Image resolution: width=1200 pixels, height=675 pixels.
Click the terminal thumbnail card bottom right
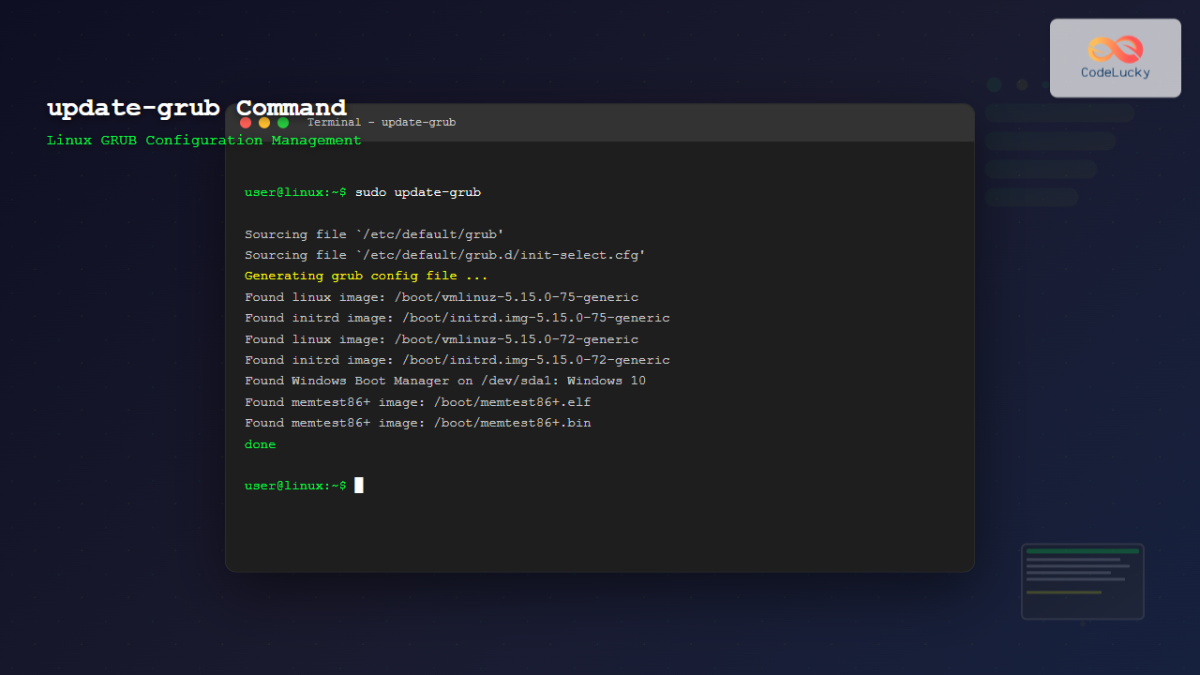(1082, 581)
